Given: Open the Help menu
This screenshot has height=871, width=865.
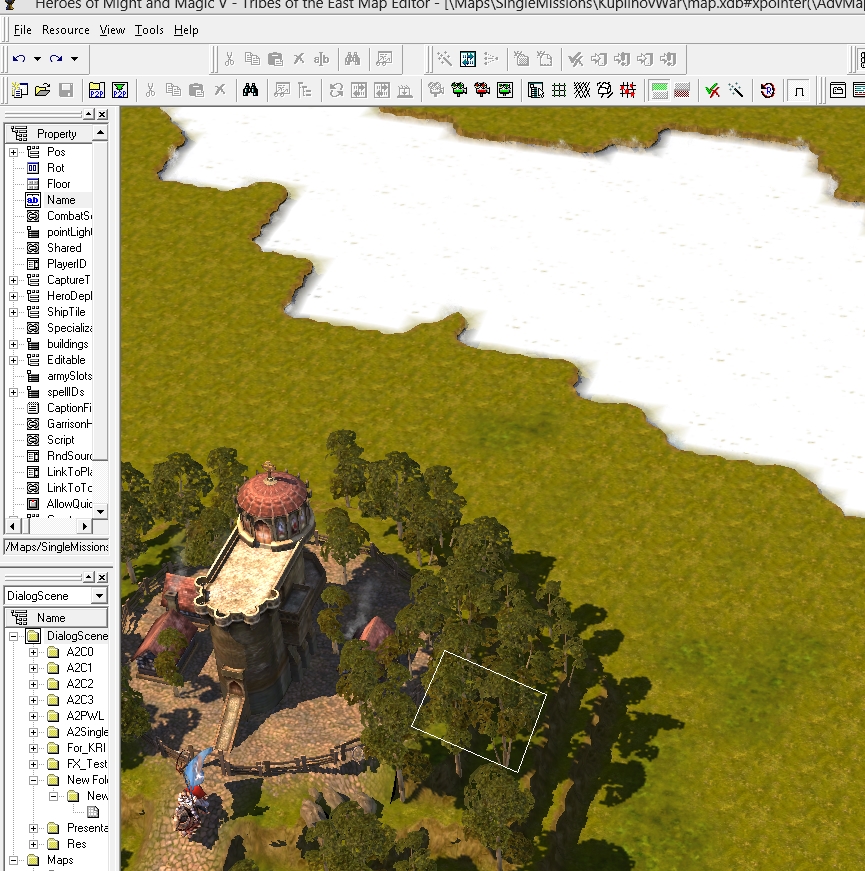Looking at the screenshot, I should click(186, 30).
